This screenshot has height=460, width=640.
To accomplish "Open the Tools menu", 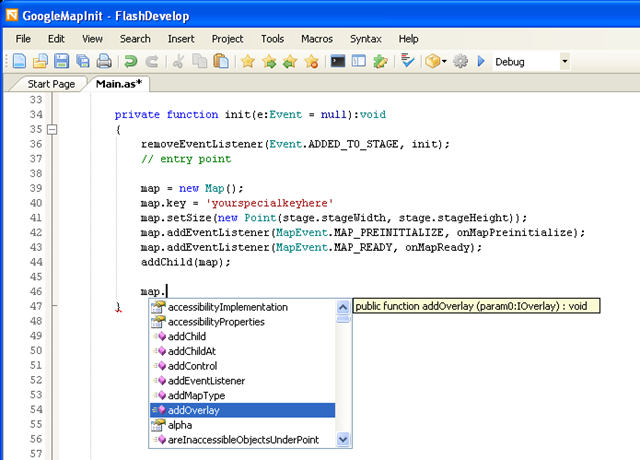I will pos(272,39).
